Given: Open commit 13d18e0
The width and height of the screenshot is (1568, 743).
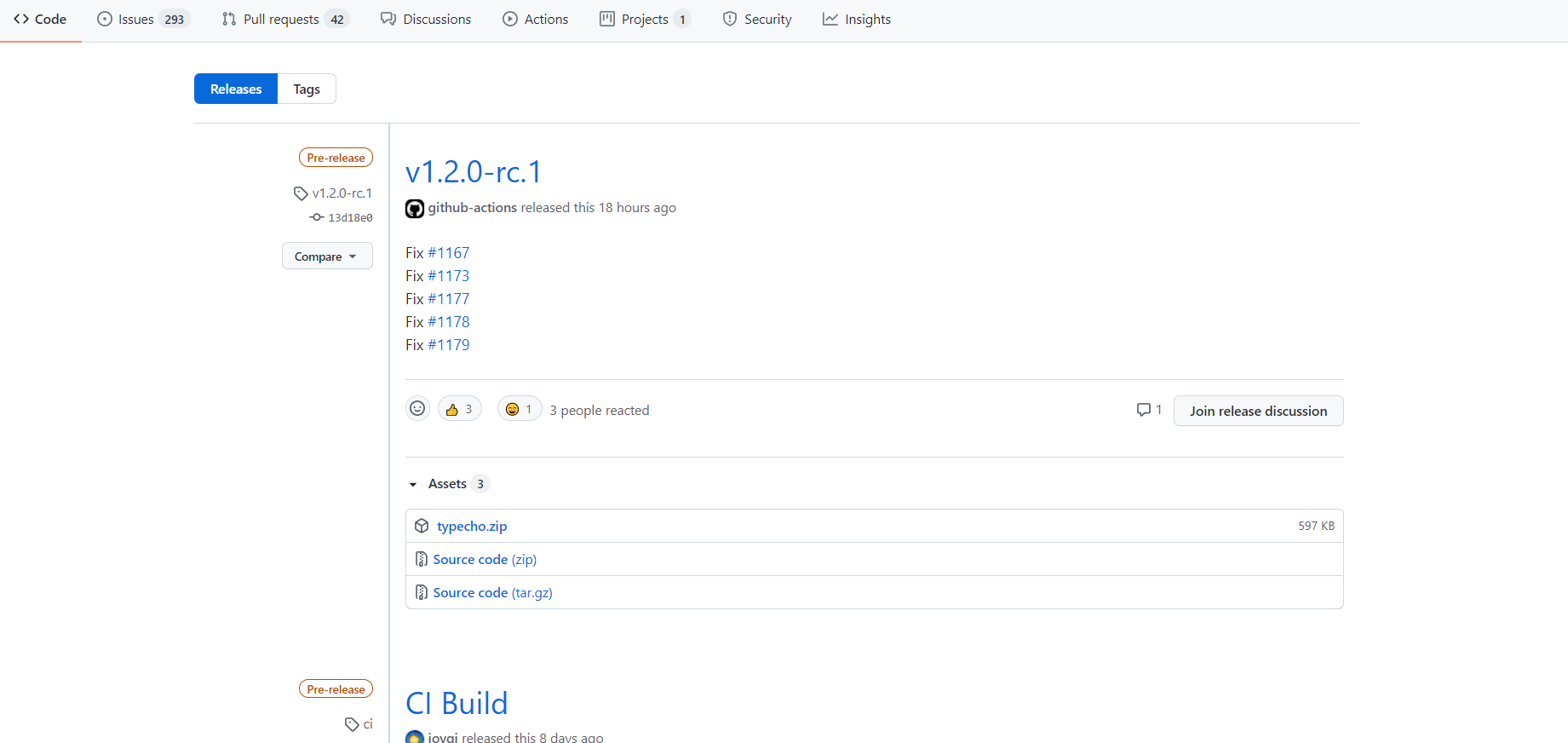Looking at the screenshot, I should [349, 218].
